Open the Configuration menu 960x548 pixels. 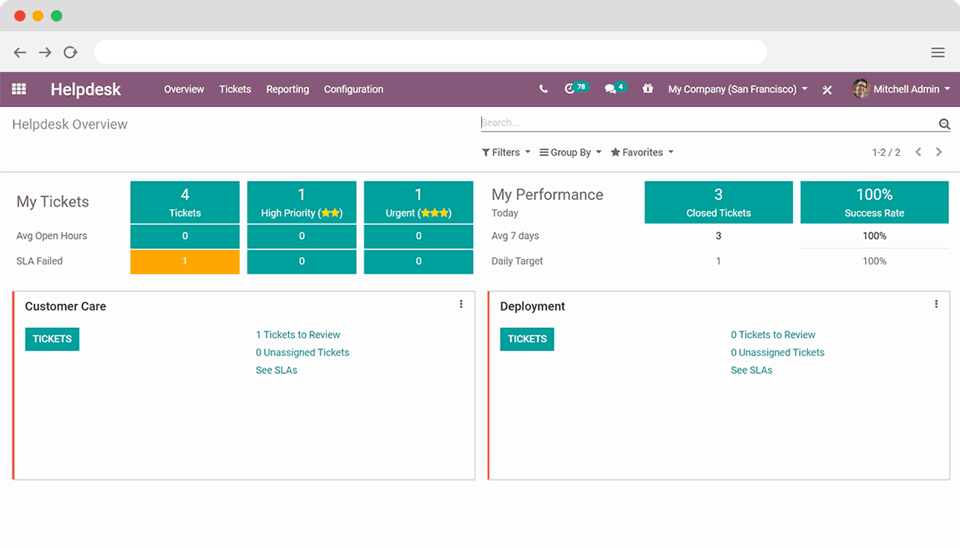[x=353, y=89]
